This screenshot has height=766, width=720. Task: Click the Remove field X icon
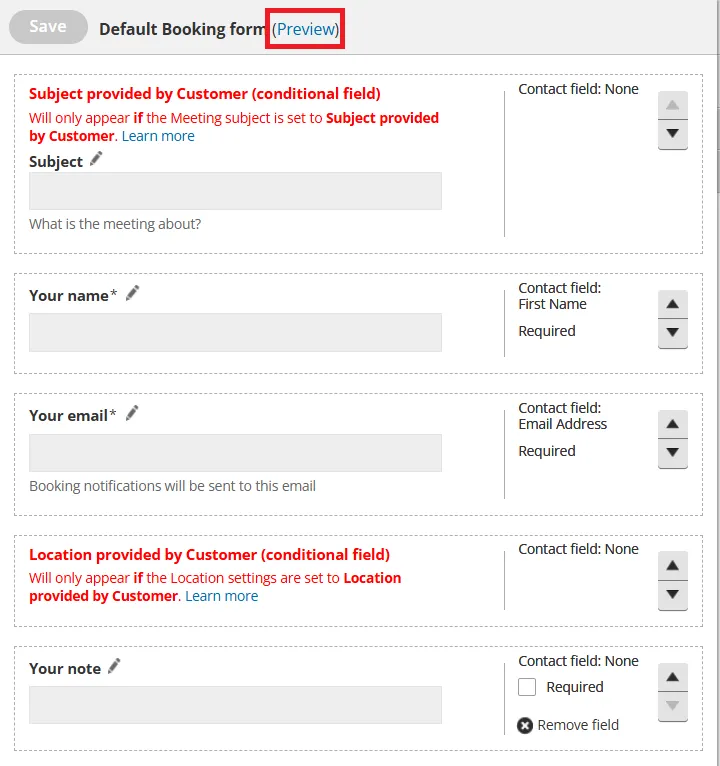tap(525, 725)
